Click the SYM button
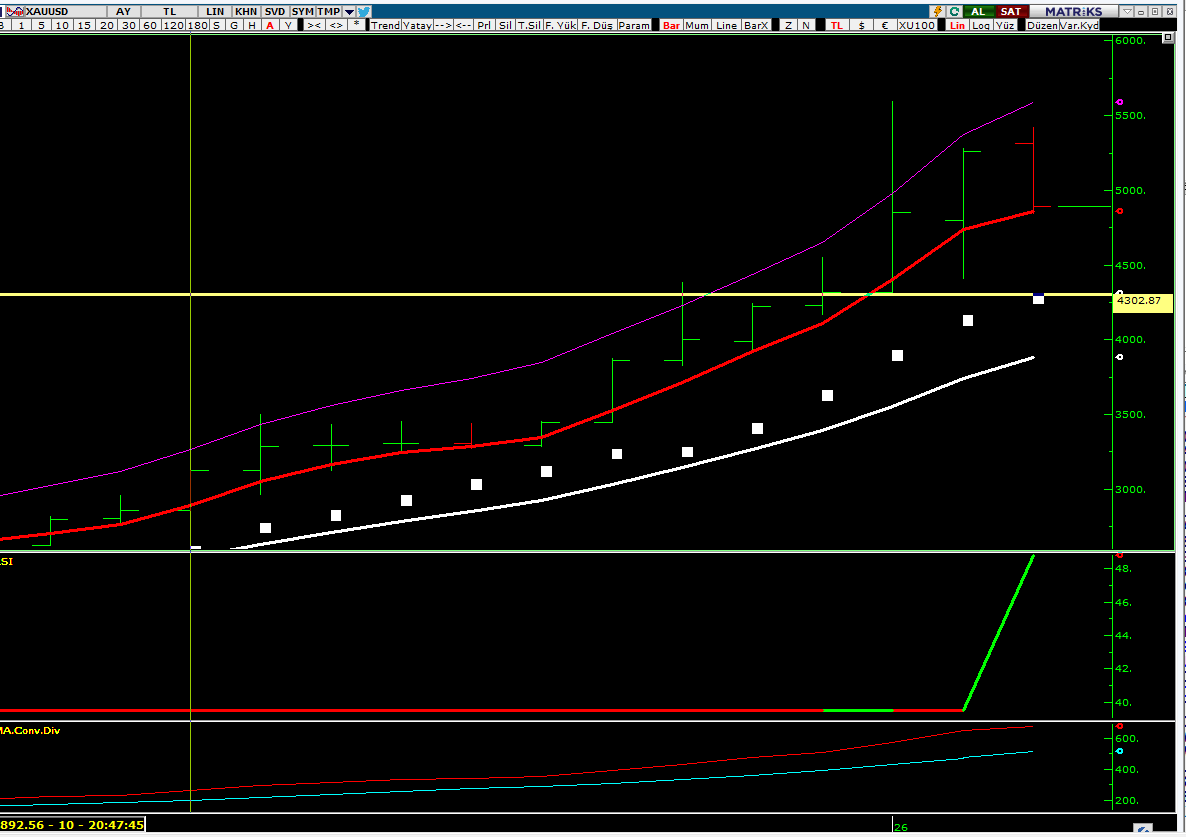 [303, 11]
